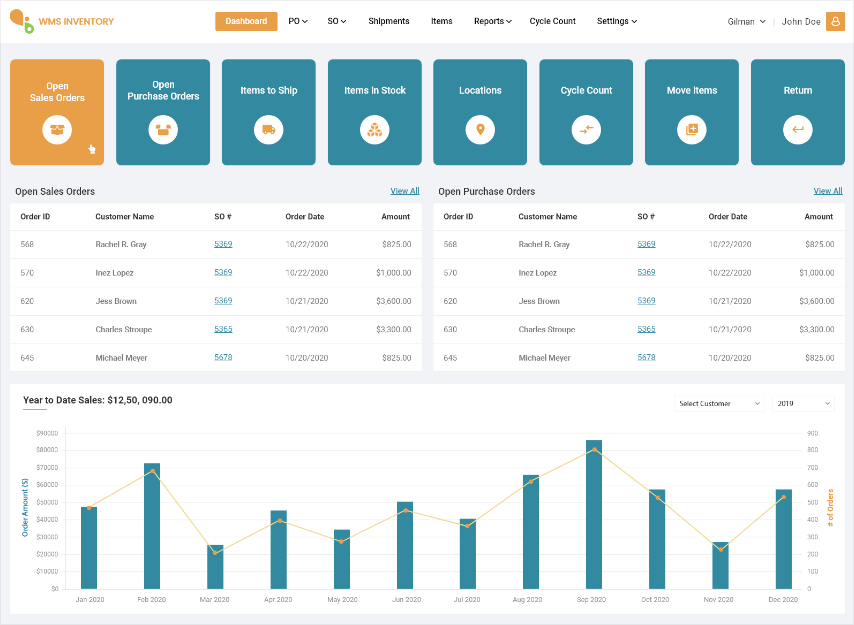Click the Items to Ship truck icon
Viewport: 854px width, 625px height.
point(268,130)
